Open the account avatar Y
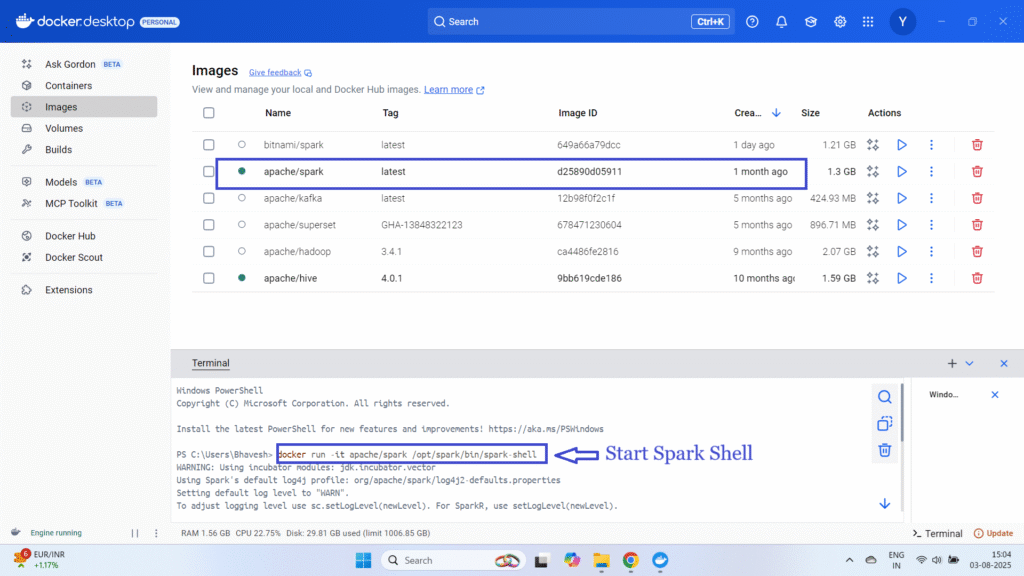 pyautogui.click(x=903, y=22)
